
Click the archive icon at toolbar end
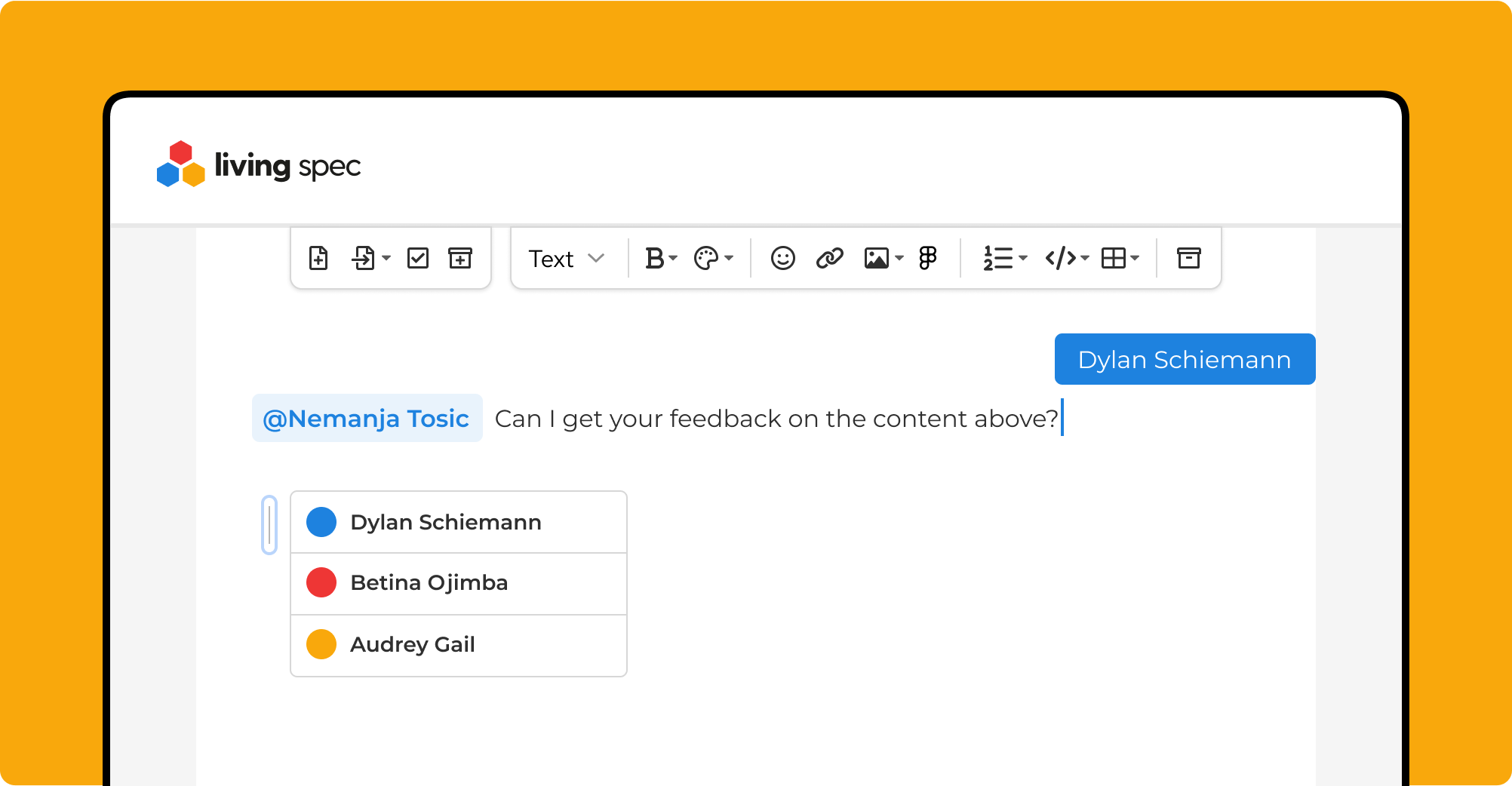coord(1188,258)
